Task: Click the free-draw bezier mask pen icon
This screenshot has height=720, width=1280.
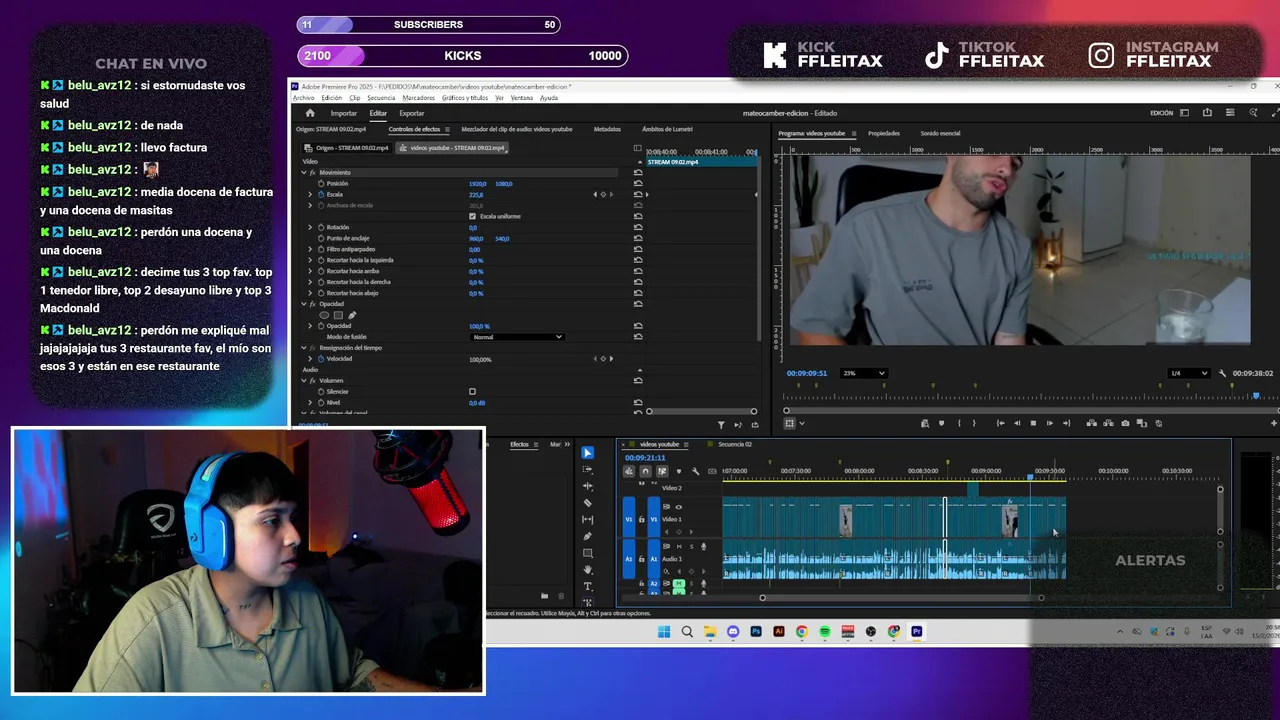Action: [x=352, y=315]
